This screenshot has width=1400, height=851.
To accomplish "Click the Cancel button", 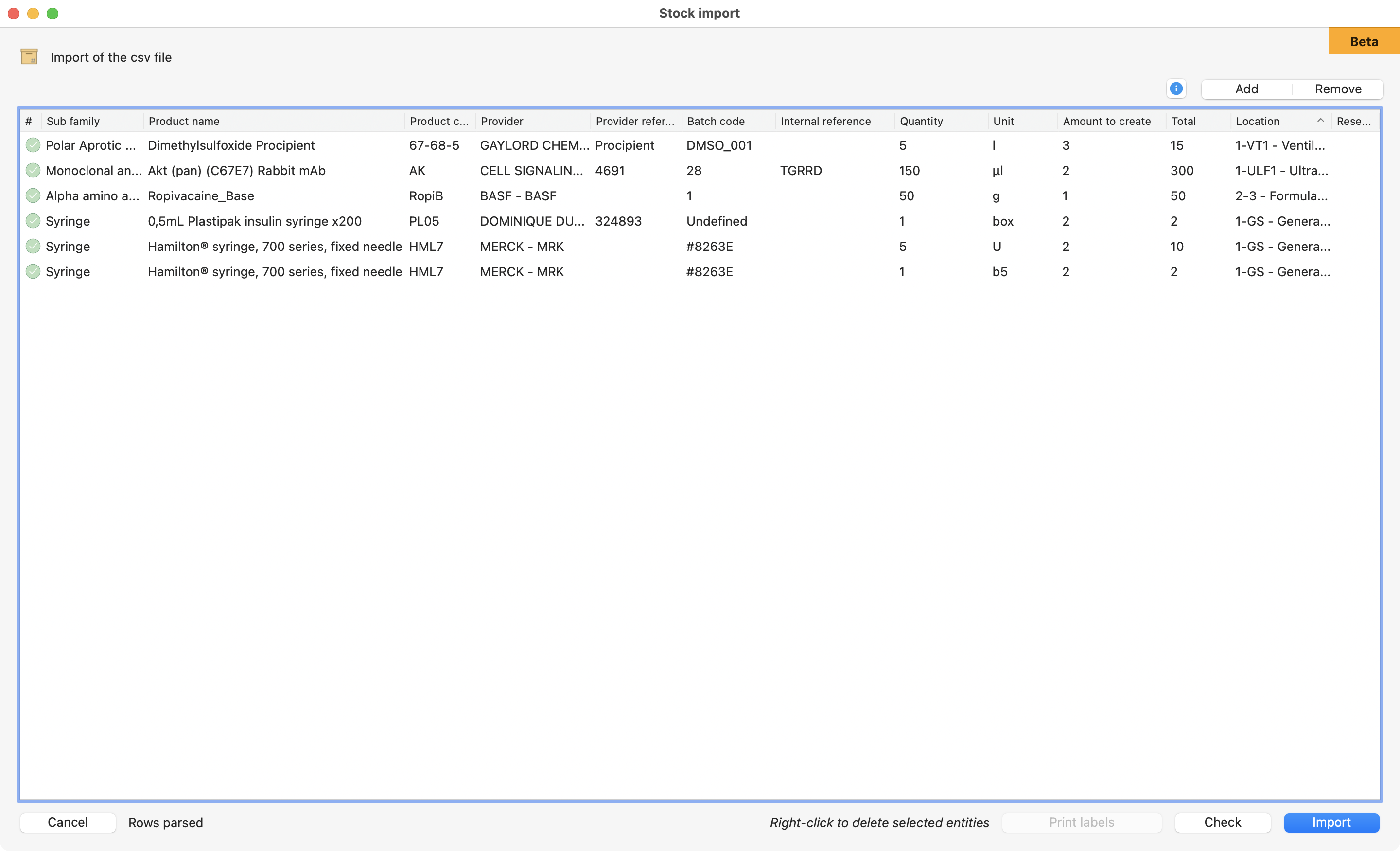I will pos(68,822).
